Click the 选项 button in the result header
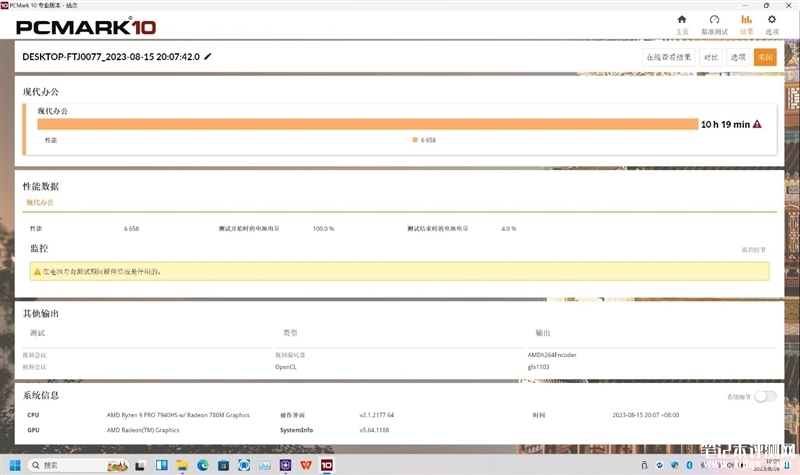Image resolution: width=800 pixels, height=475 pixels. [x=738, y=57]
